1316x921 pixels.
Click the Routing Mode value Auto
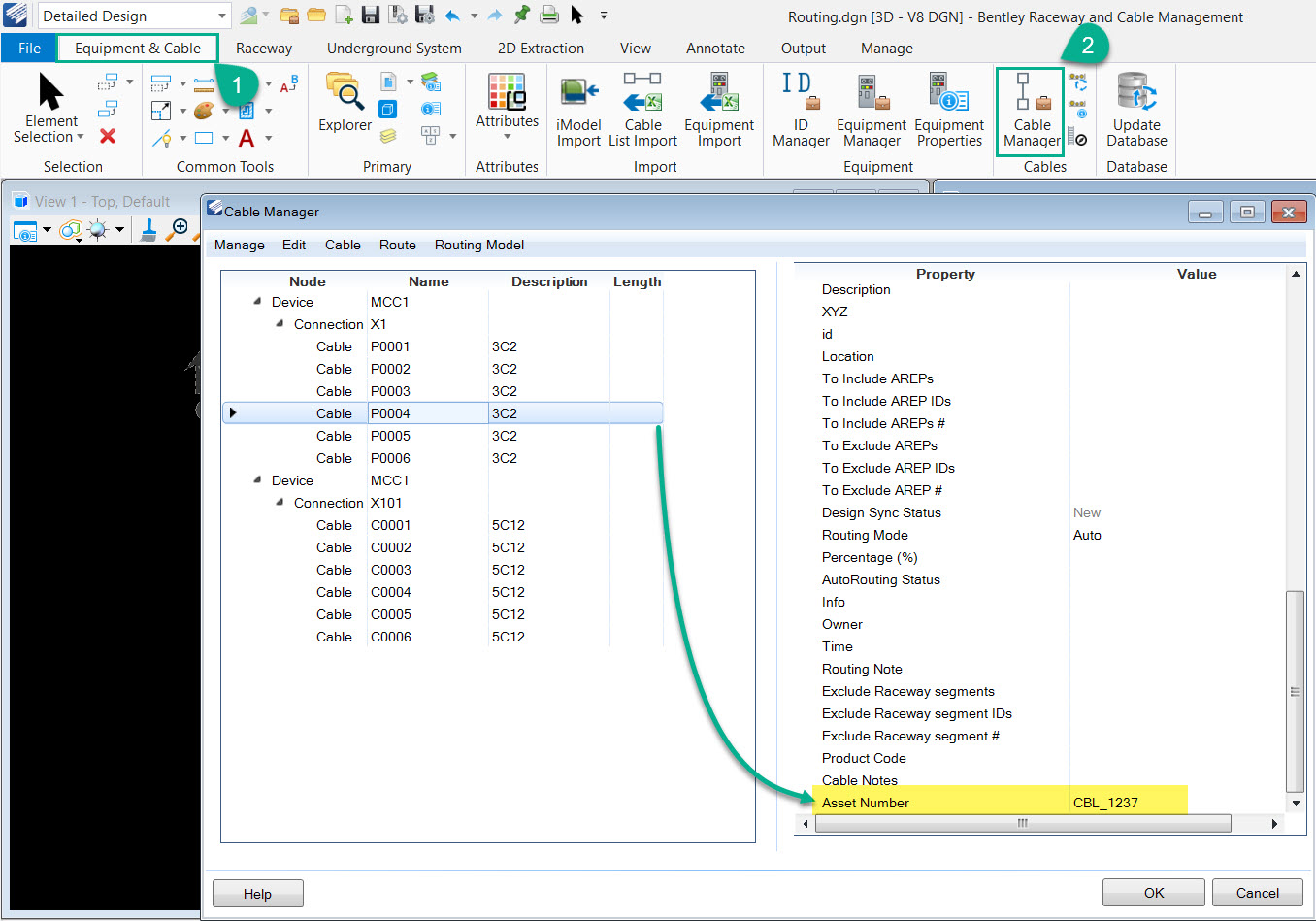pos(1087,535)
